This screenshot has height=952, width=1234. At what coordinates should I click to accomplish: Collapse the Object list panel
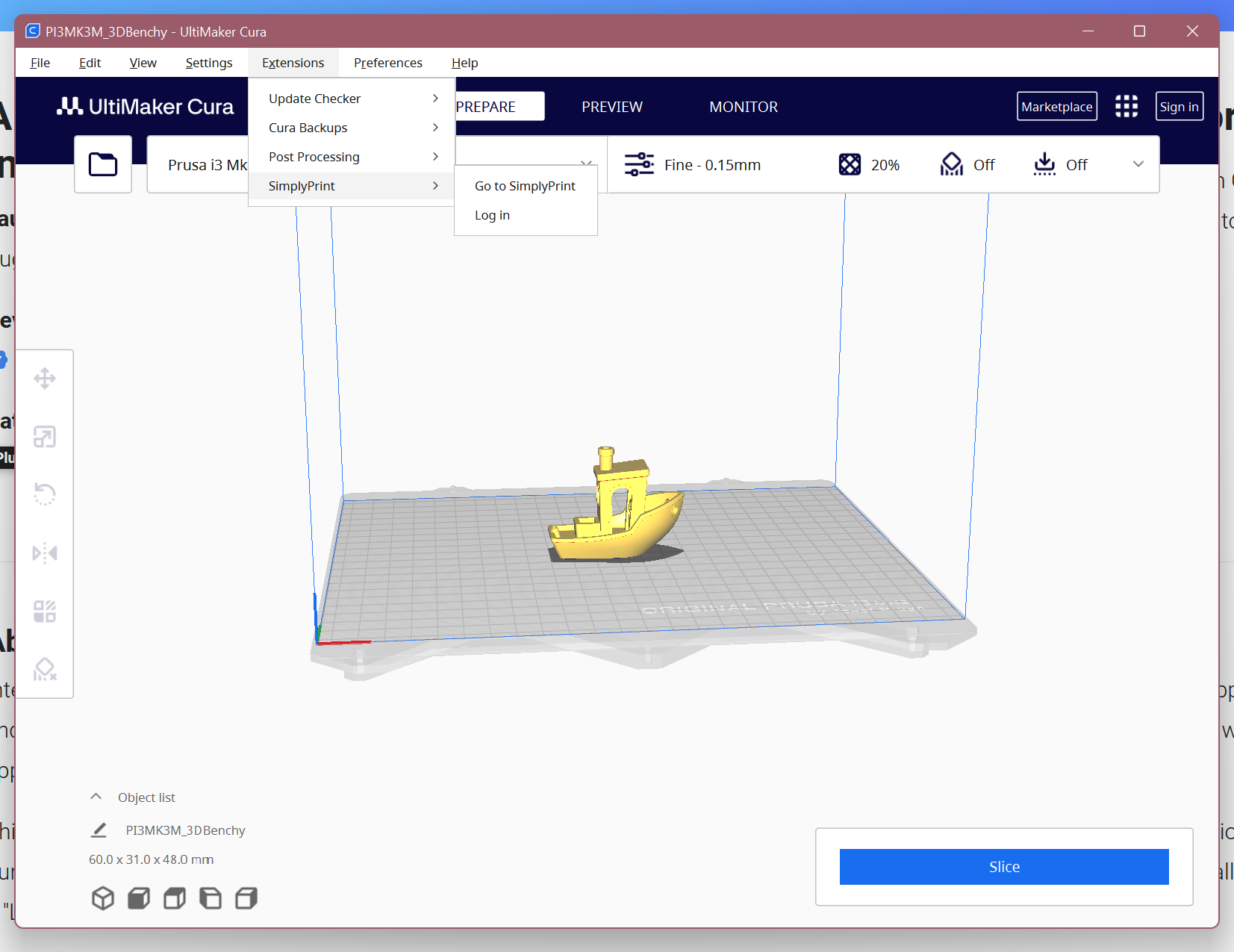96,796
